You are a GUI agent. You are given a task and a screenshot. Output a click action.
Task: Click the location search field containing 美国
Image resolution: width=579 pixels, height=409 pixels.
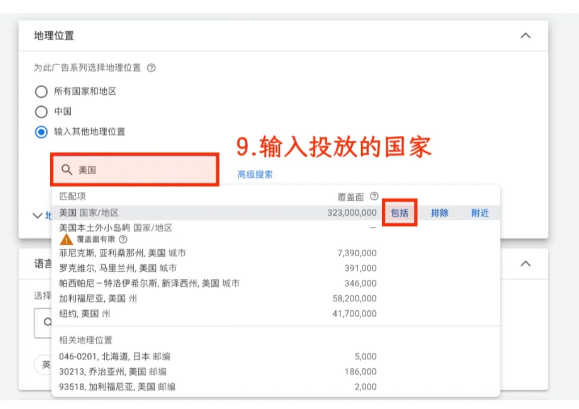(x=135, y=170)
